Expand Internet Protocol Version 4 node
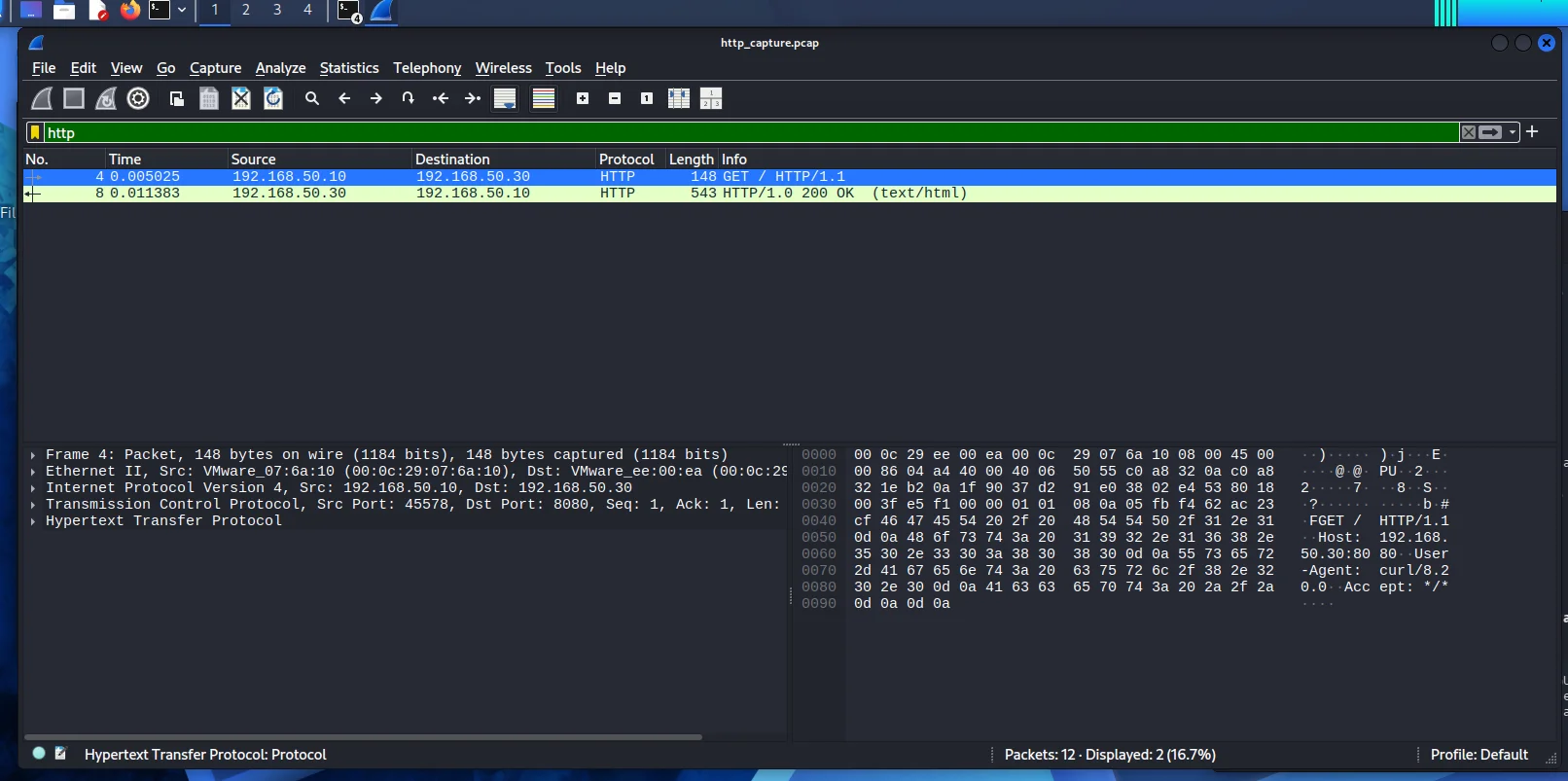Screen dimensions: 1568x781 33,488
